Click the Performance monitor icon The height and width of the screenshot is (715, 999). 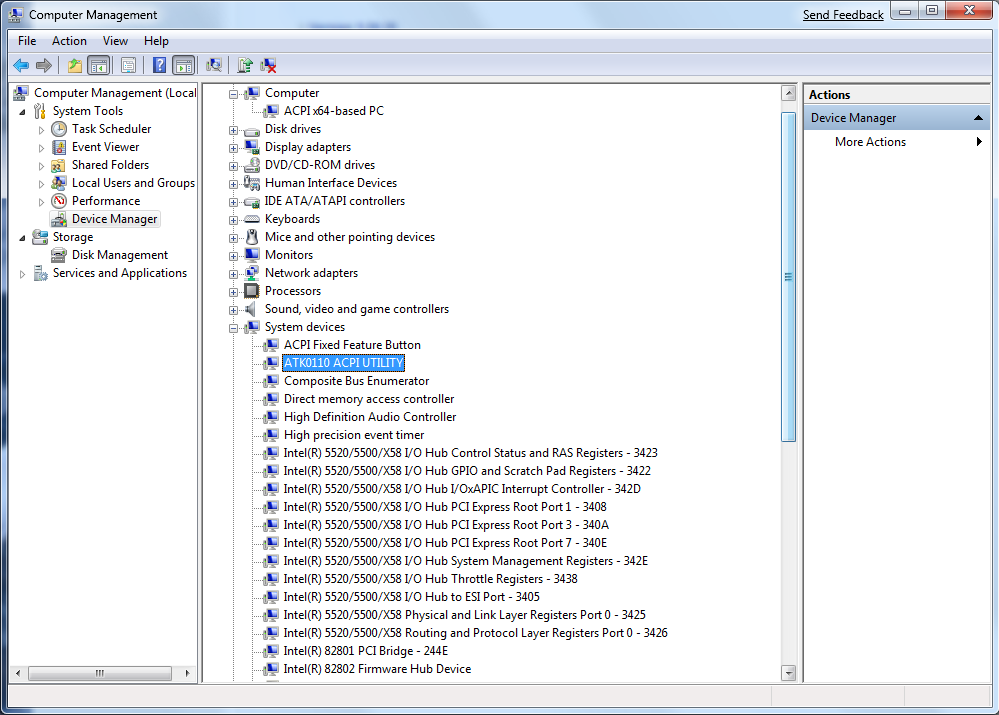(59, 201)
